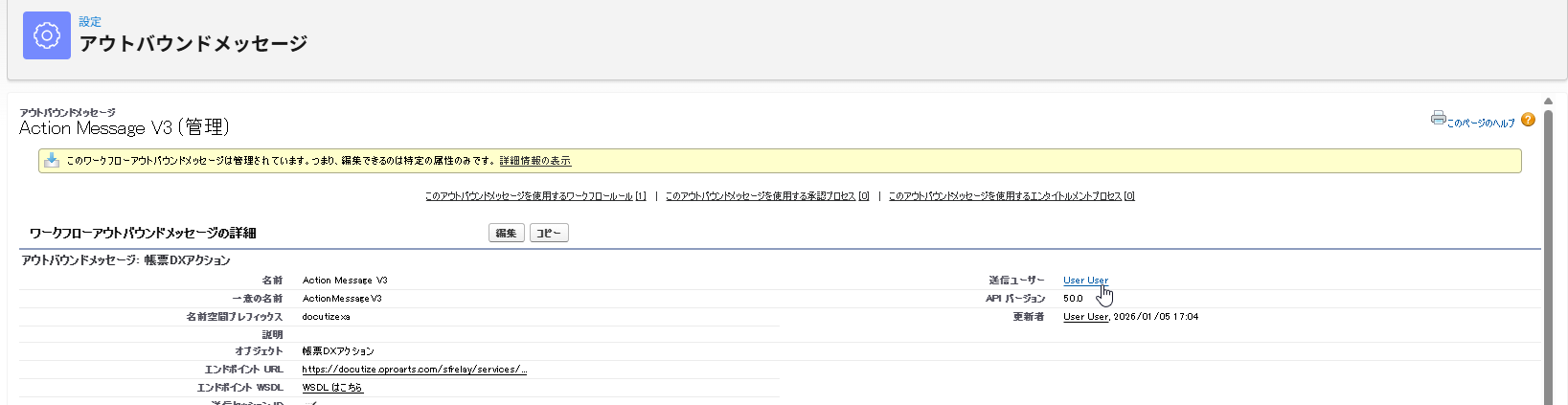
Task: Open User User link beside 送信ユーザー
Action: tap(1085, 281)
